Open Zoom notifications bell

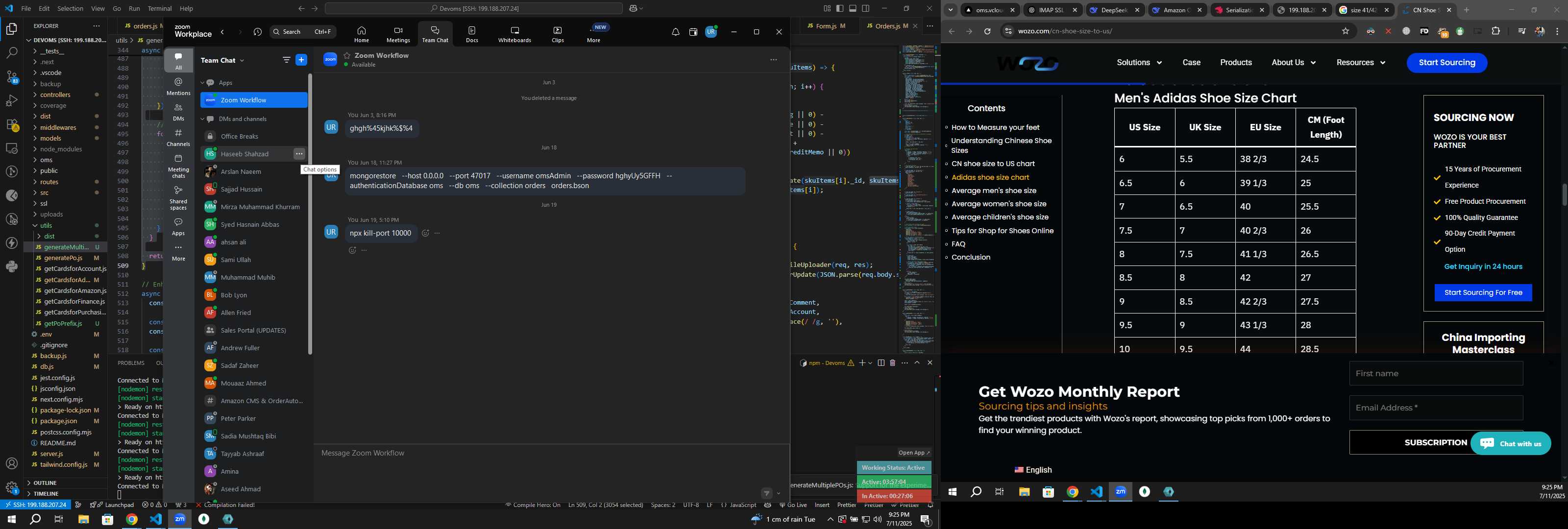coord(676,32)
